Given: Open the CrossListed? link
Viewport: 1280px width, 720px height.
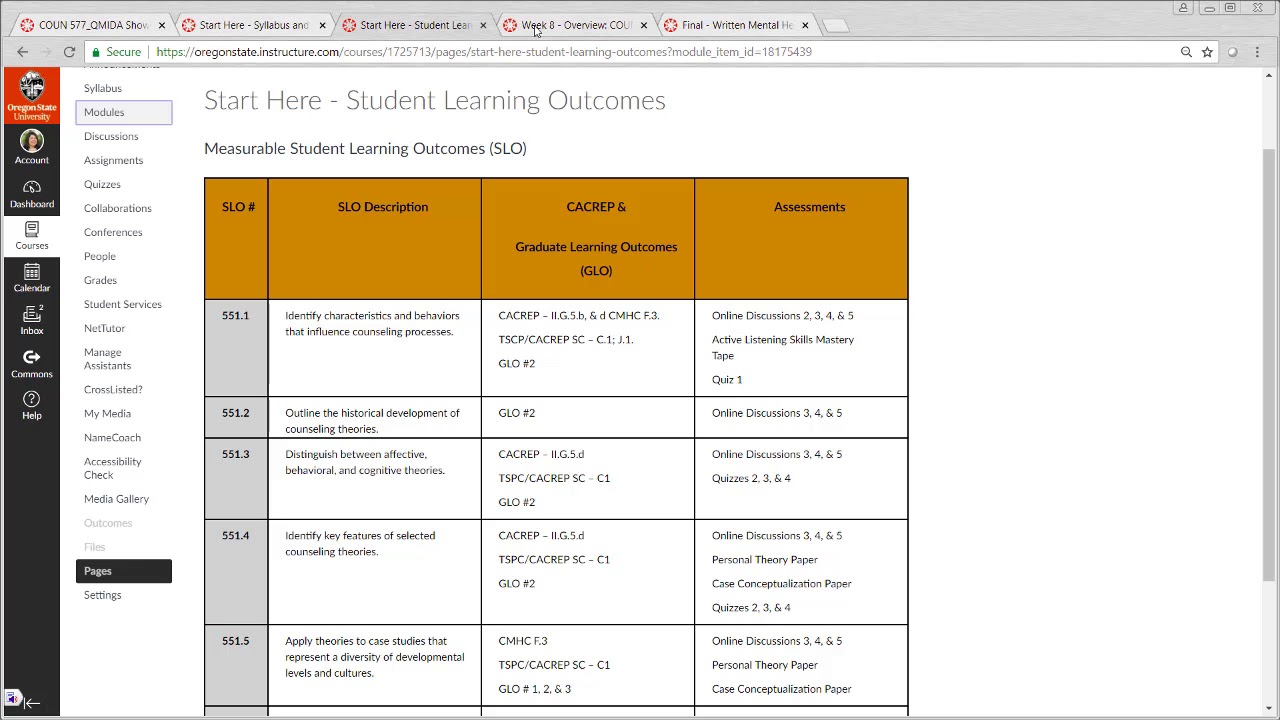Looking at the screenshot, I should tap(113, 389).
